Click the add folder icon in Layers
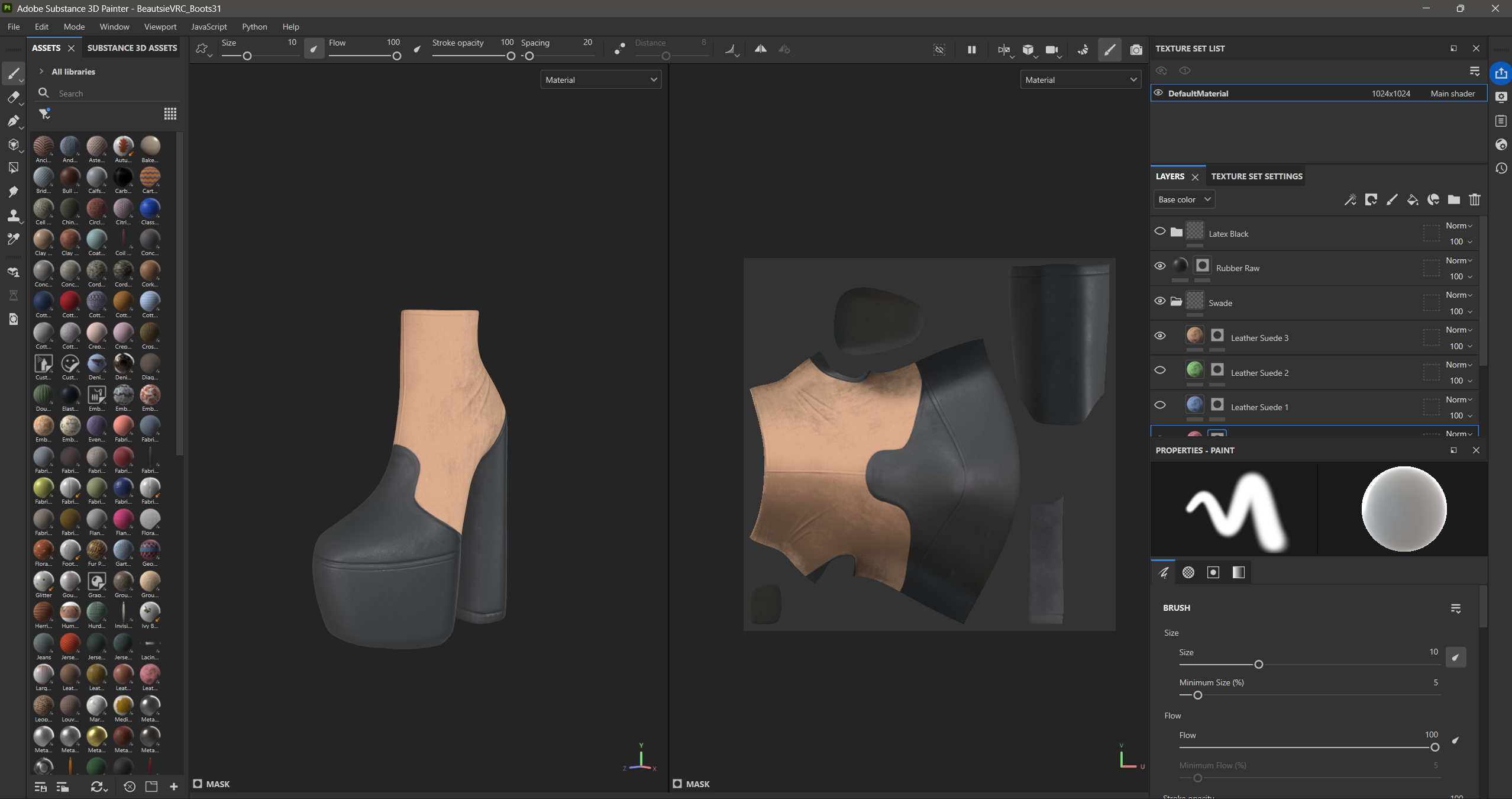The height and width of the screenshot is (799, 1512). click(x=1453, y=199)
